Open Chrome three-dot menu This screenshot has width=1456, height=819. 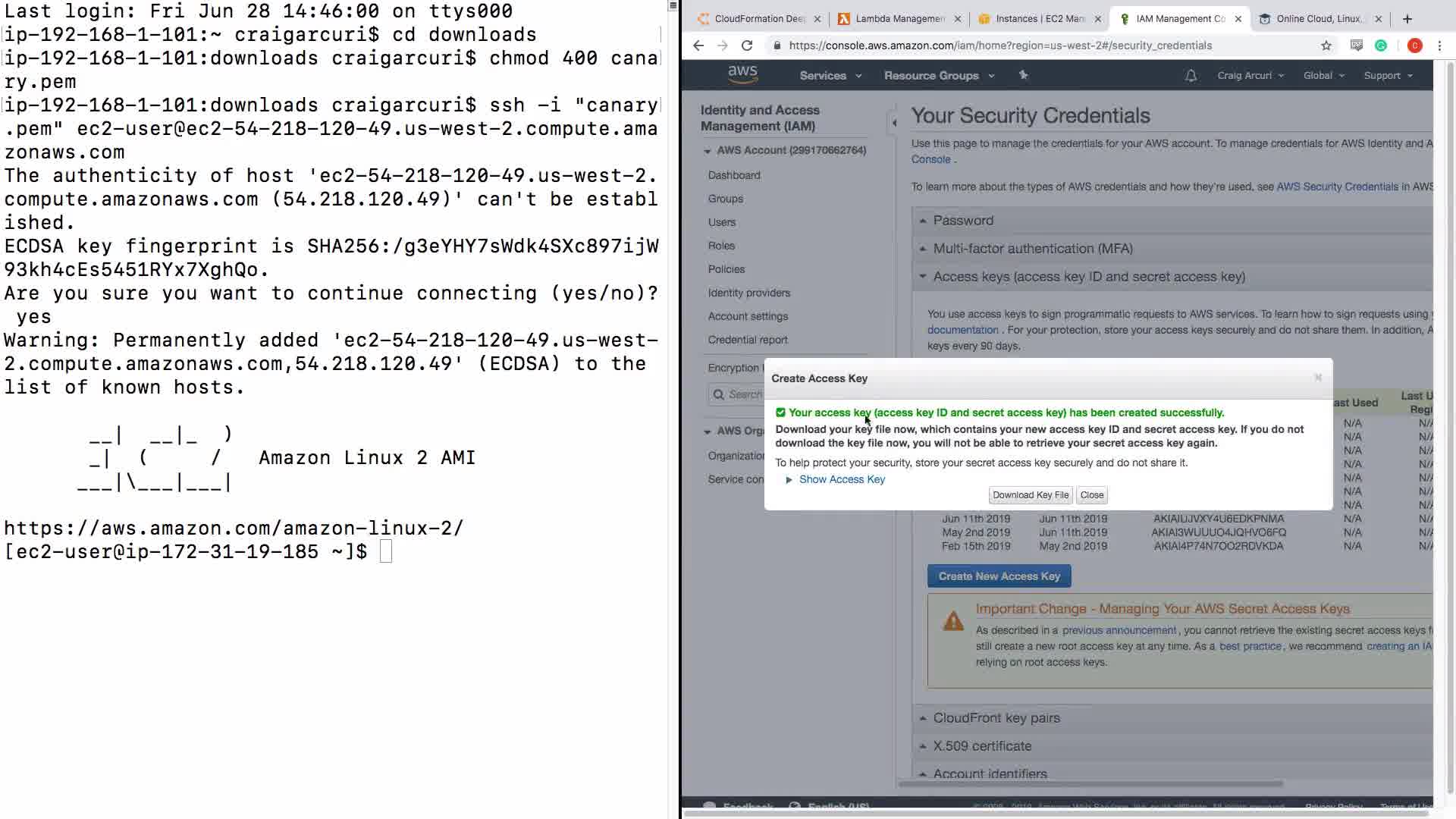pyautogui.click(x=1439, y=45)
